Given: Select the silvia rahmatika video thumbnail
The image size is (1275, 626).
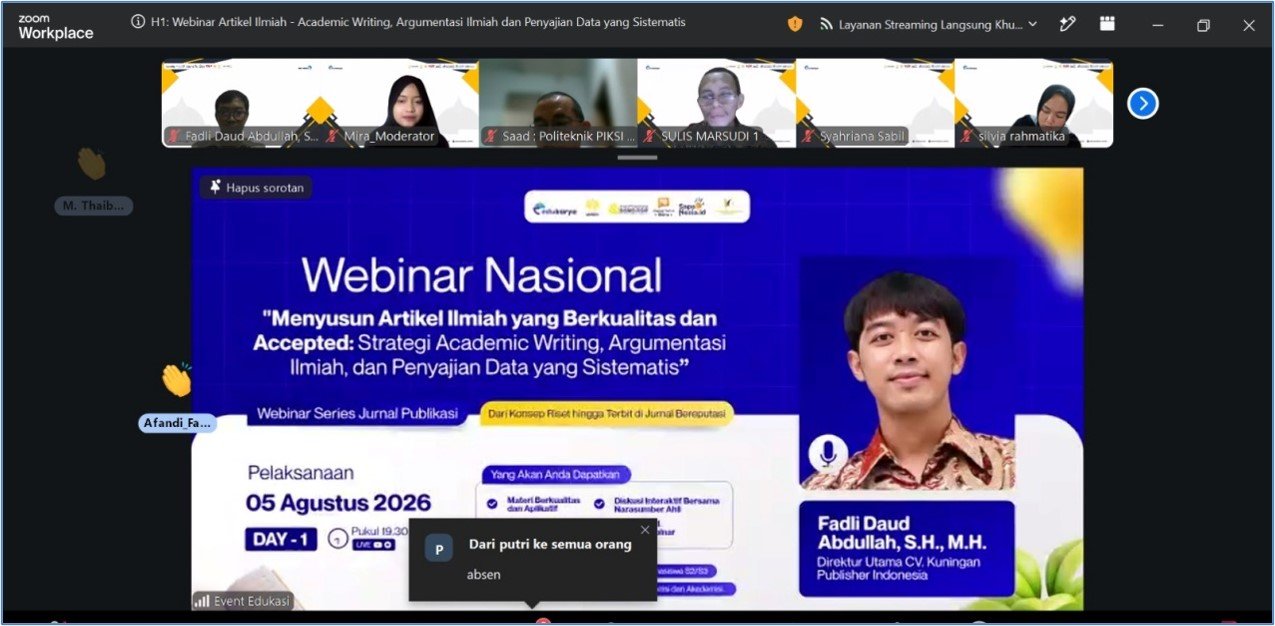Looking at the screenshot, I should tap(1034, 103).
